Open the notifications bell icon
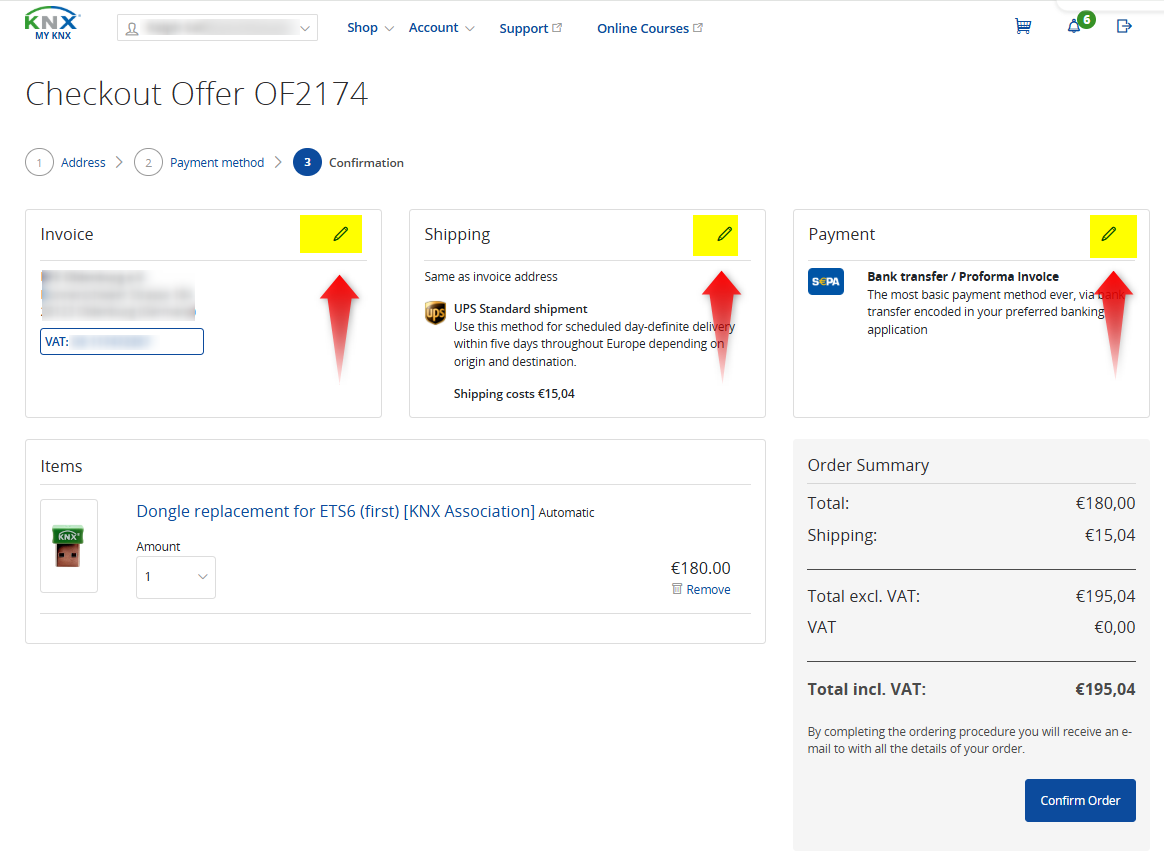Image resolution: width=1164 pixels, height=865 pixels. pos(1073,27)
